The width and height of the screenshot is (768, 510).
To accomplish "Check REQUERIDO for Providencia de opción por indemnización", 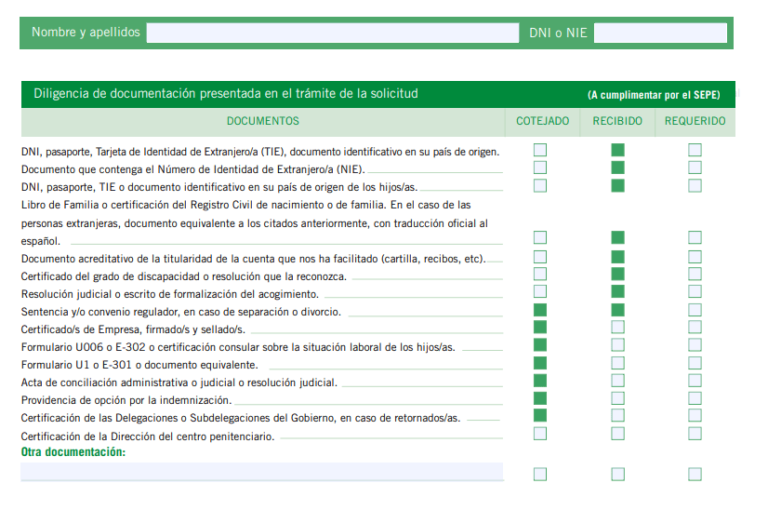I will coord(695,398).
